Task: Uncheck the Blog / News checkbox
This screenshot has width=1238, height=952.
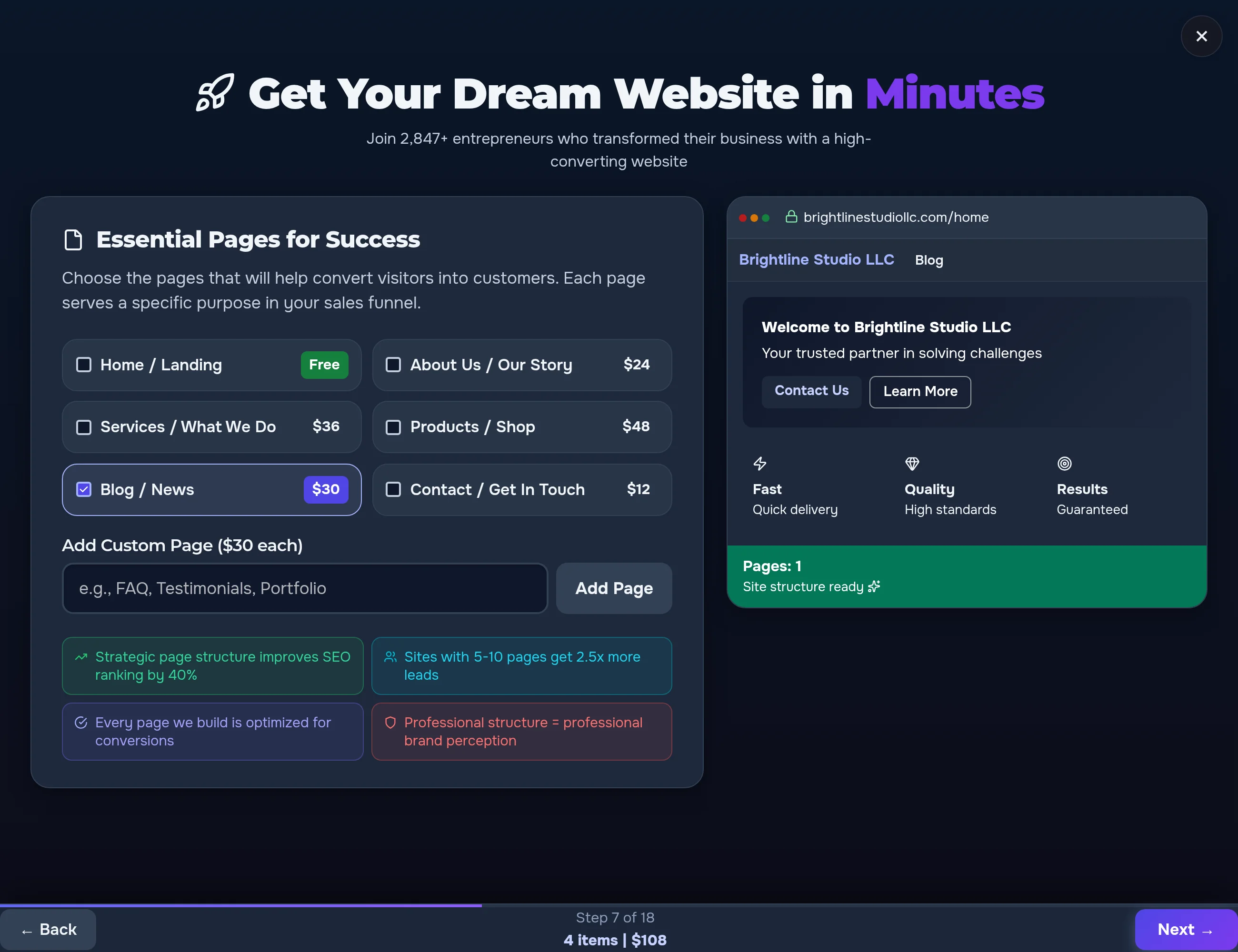Action: [x=83, y=489]
